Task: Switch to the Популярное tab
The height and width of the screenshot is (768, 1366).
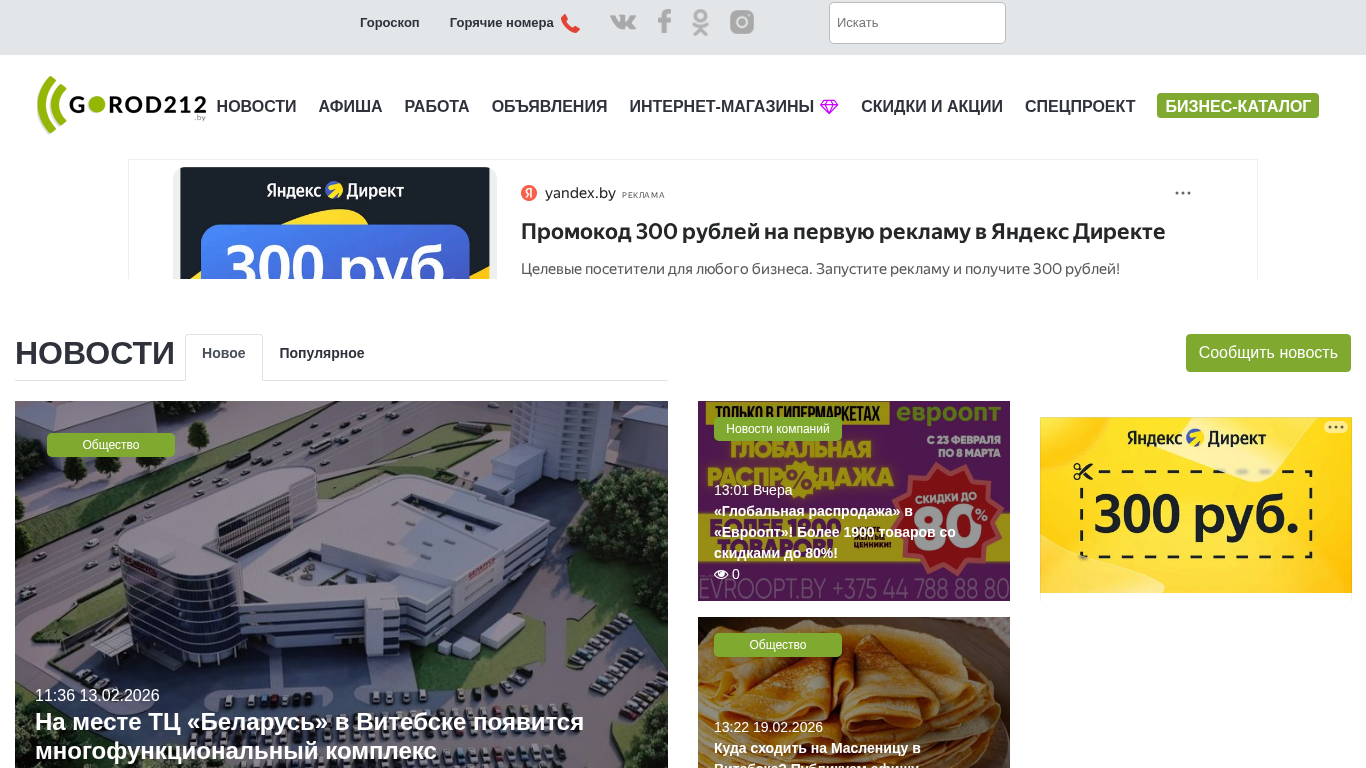Action: [322, 354]
